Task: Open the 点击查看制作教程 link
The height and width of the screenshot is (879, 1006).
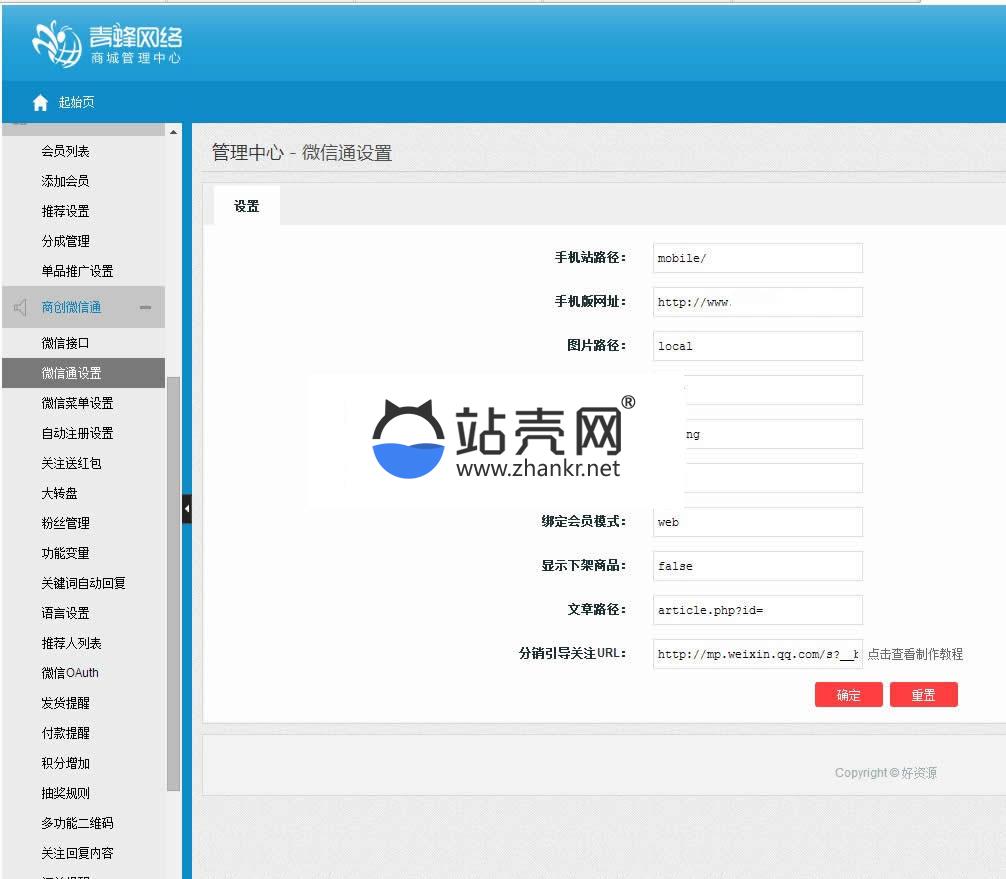Action: [915, 654]
